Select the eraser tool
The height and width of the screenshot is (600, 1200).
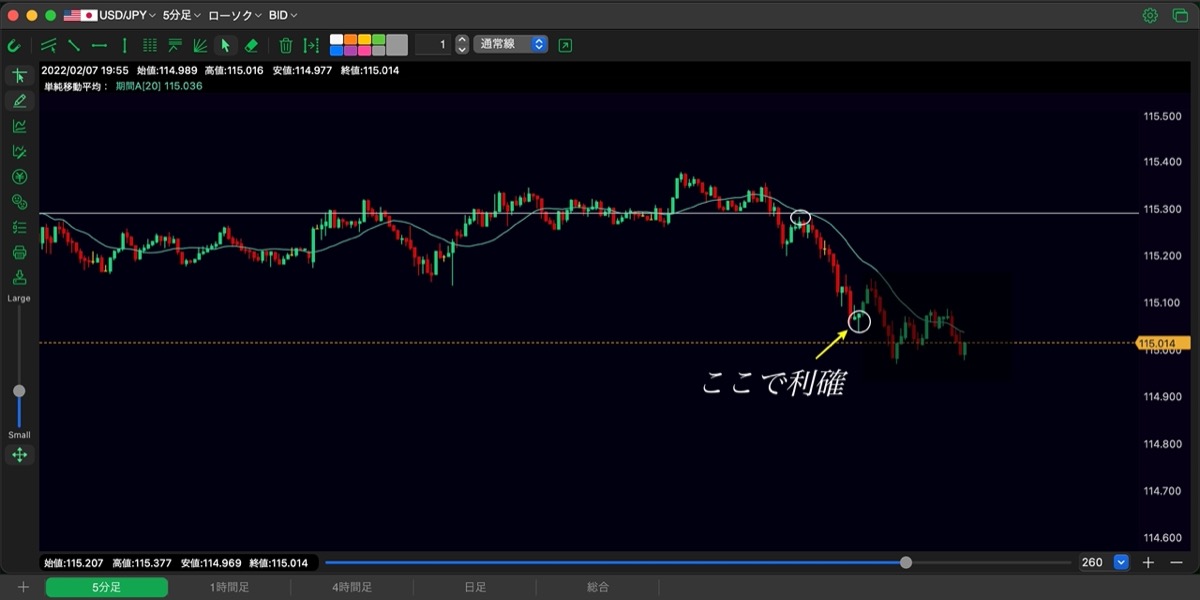click(x=251, y=45)
